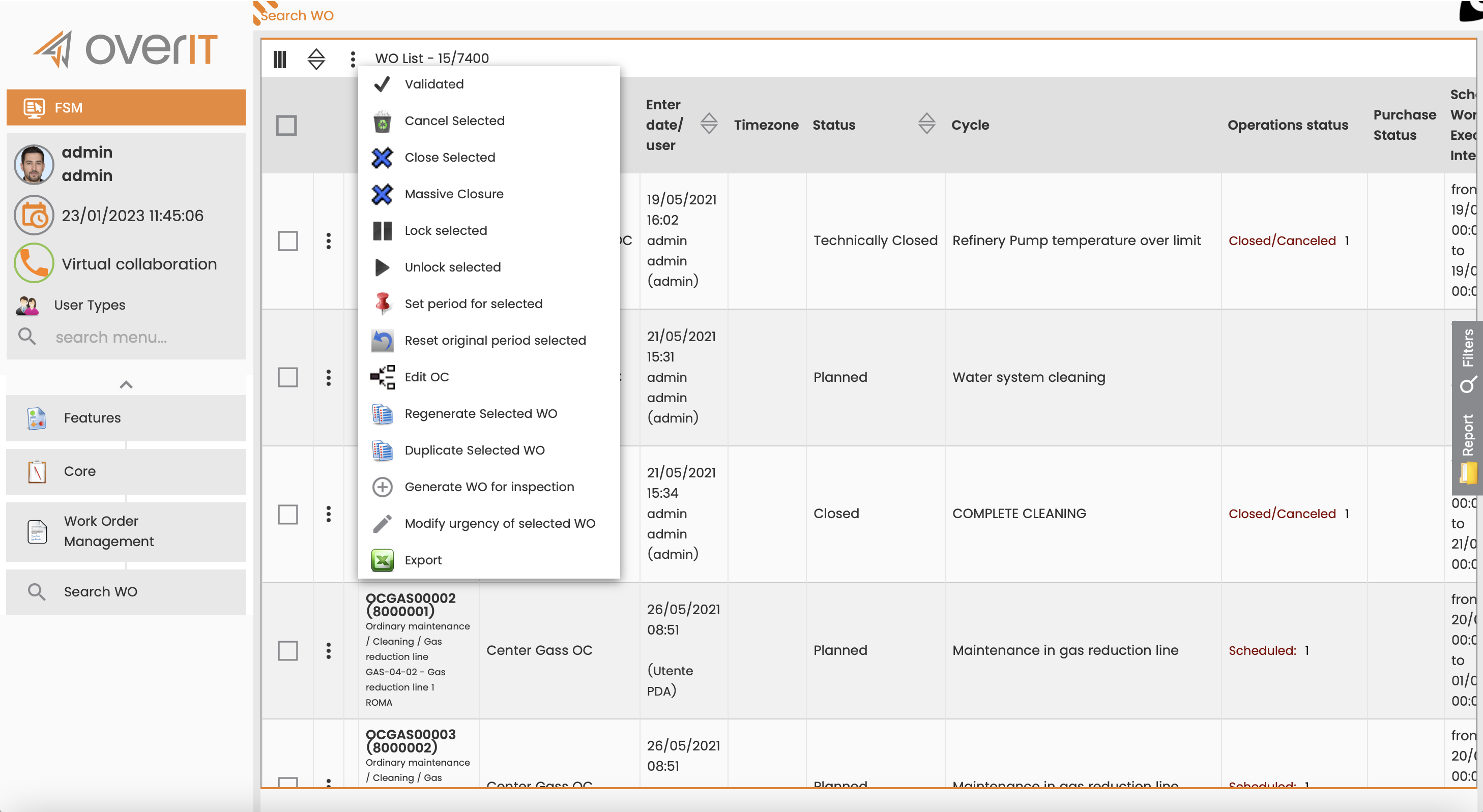1483x812 pixels.
Task: Click the magnifier icon of Search WO sidebar item
Action: (x=36, y=592)
